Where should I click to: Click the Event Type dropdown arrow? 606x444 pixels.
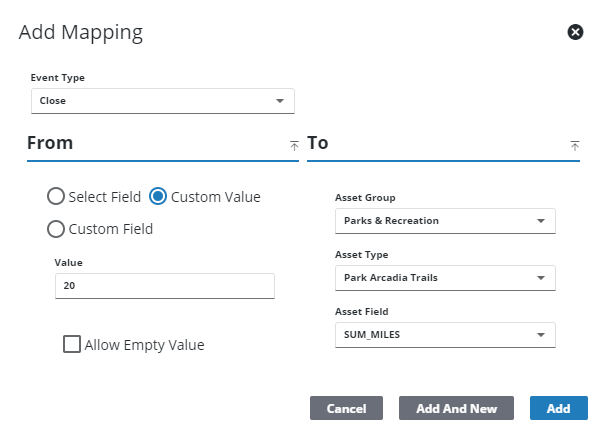[280, 101]
